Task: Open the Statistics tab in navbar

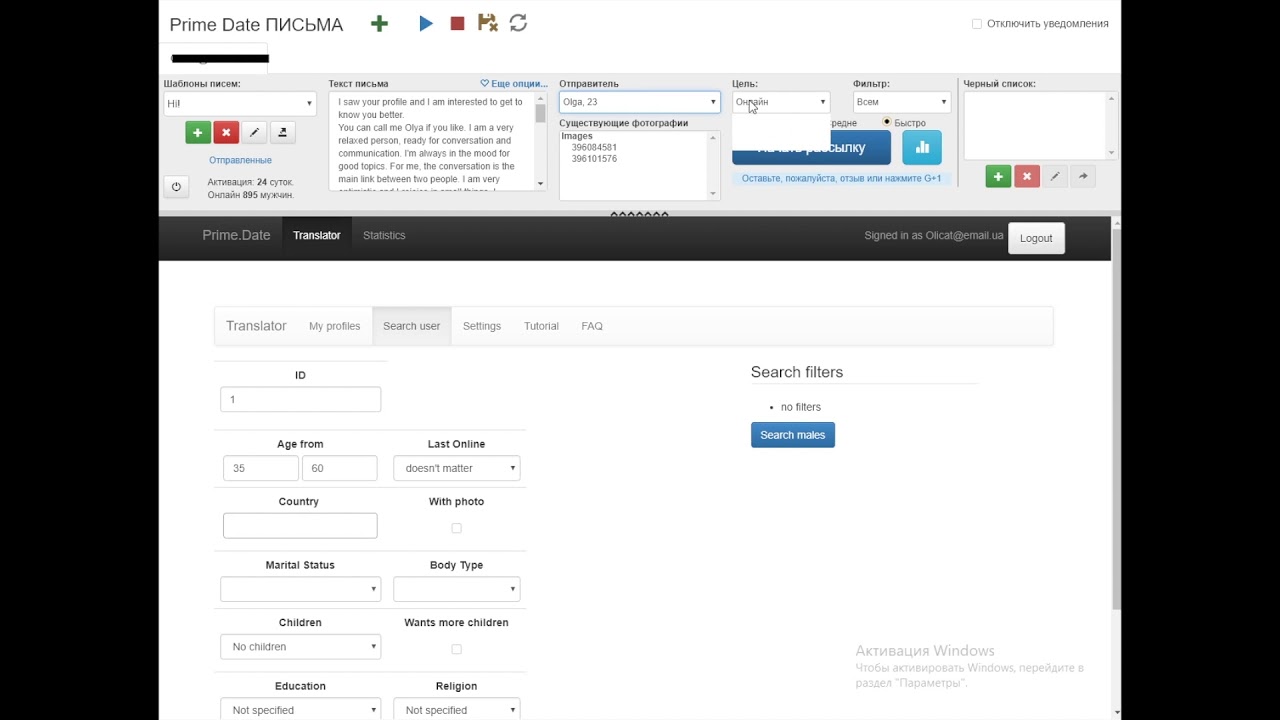Action: tap(384, 235)
